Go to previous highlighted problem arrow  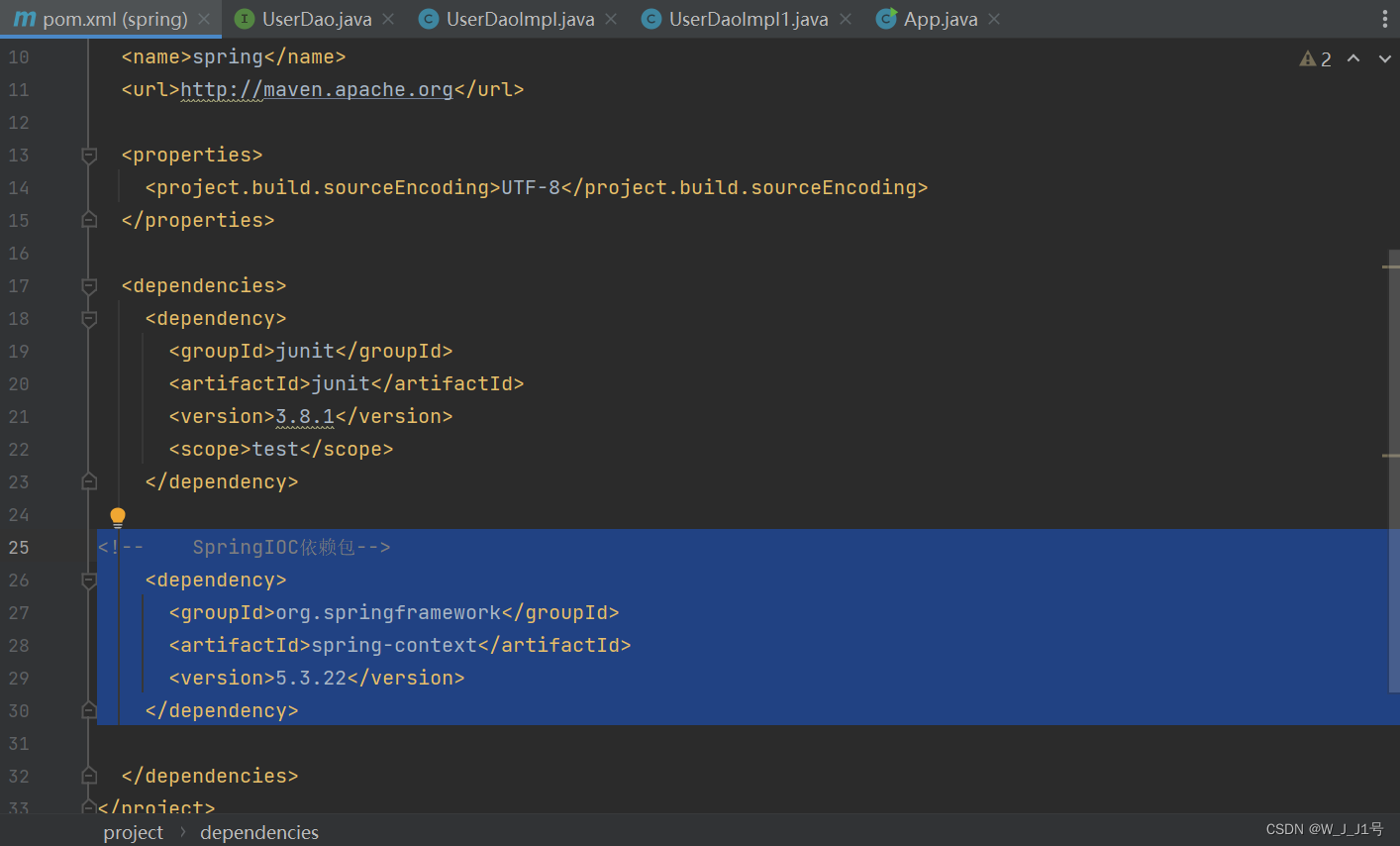(1353, 58)
